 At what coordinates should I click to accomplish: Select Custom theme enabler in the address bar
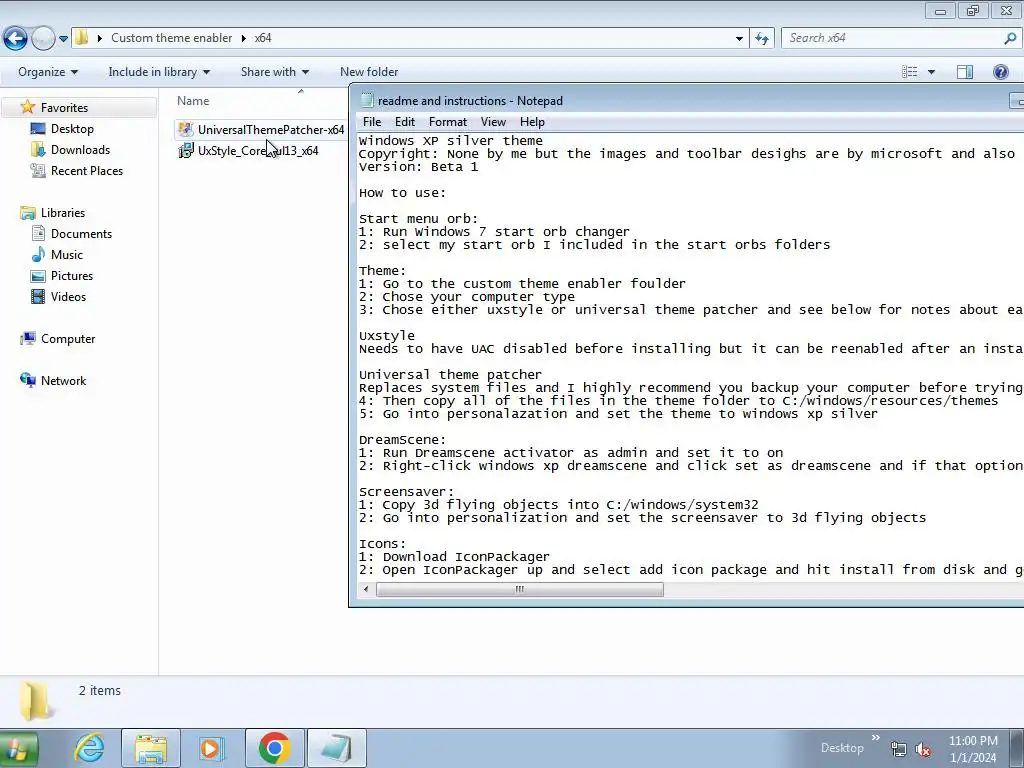click(171, 38)
